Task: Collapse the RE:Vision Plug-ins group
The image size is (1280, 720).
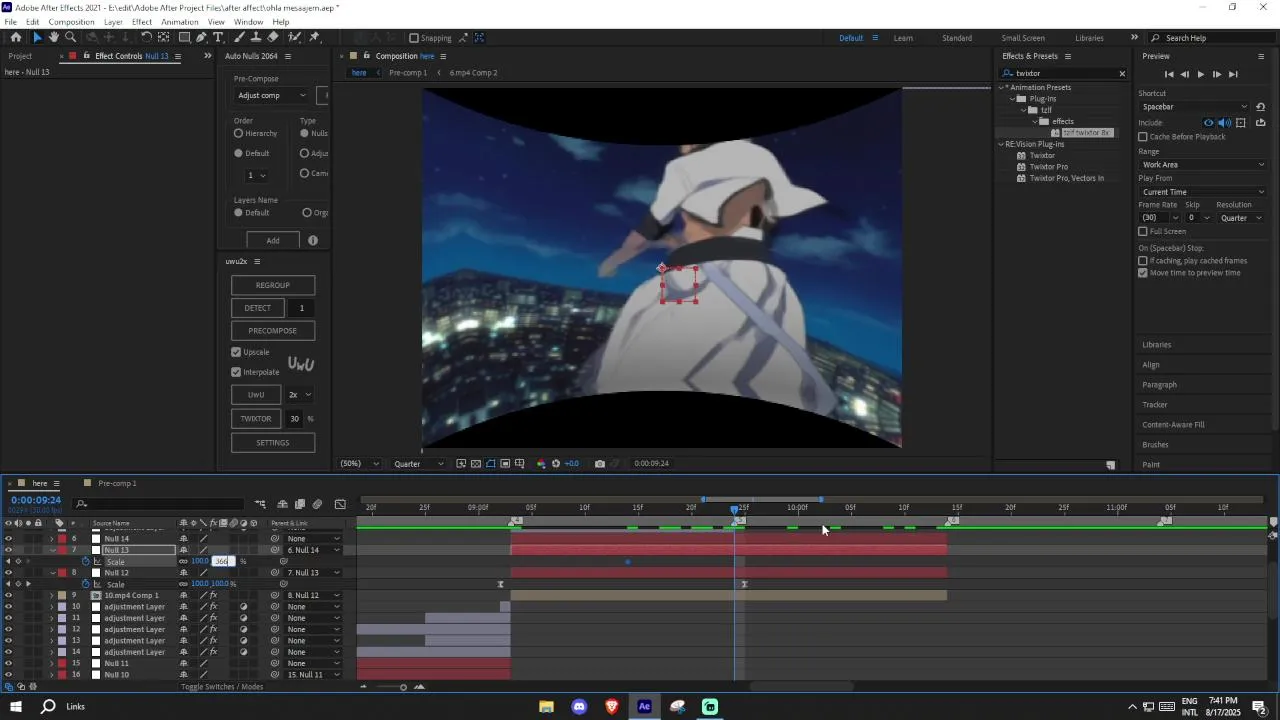Action: [x=1001, y=144]
